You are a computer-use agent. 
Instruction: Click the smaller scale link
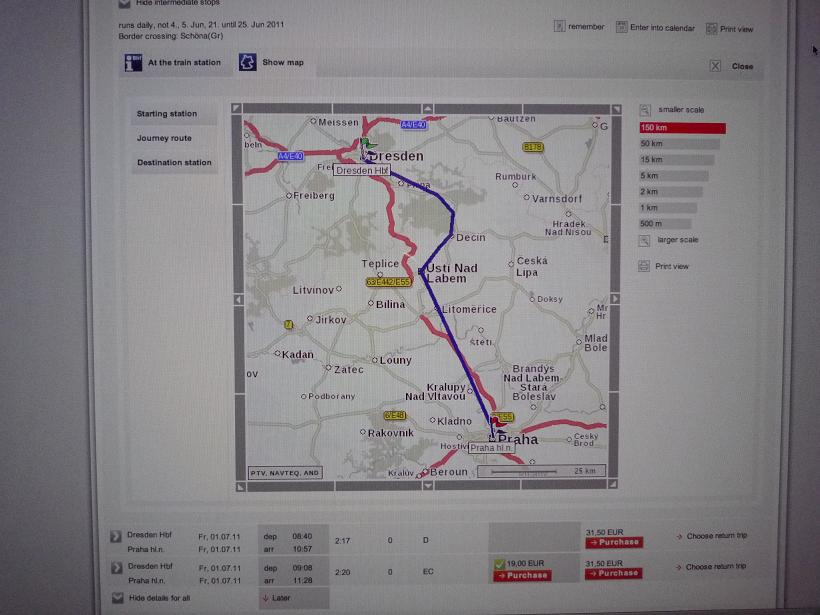[681, 110]
